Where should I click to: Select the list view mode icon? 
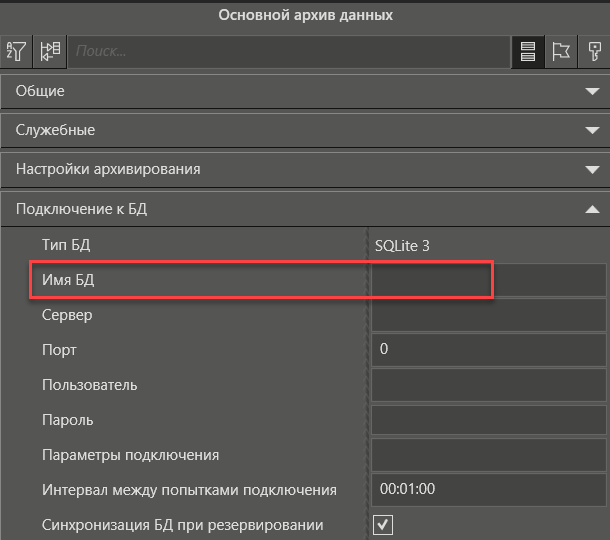[x=528, y=51]
